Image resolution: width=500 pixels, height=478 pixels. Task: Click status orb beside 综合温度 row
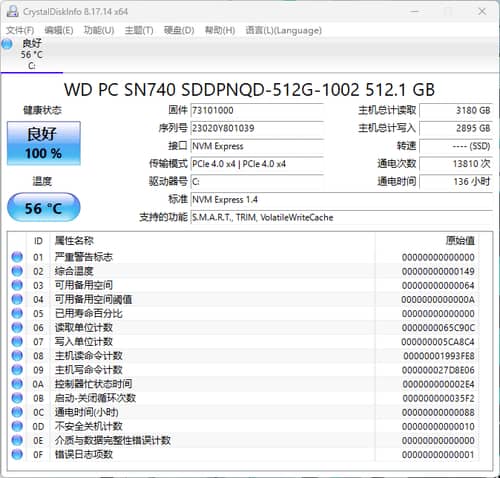17,271
